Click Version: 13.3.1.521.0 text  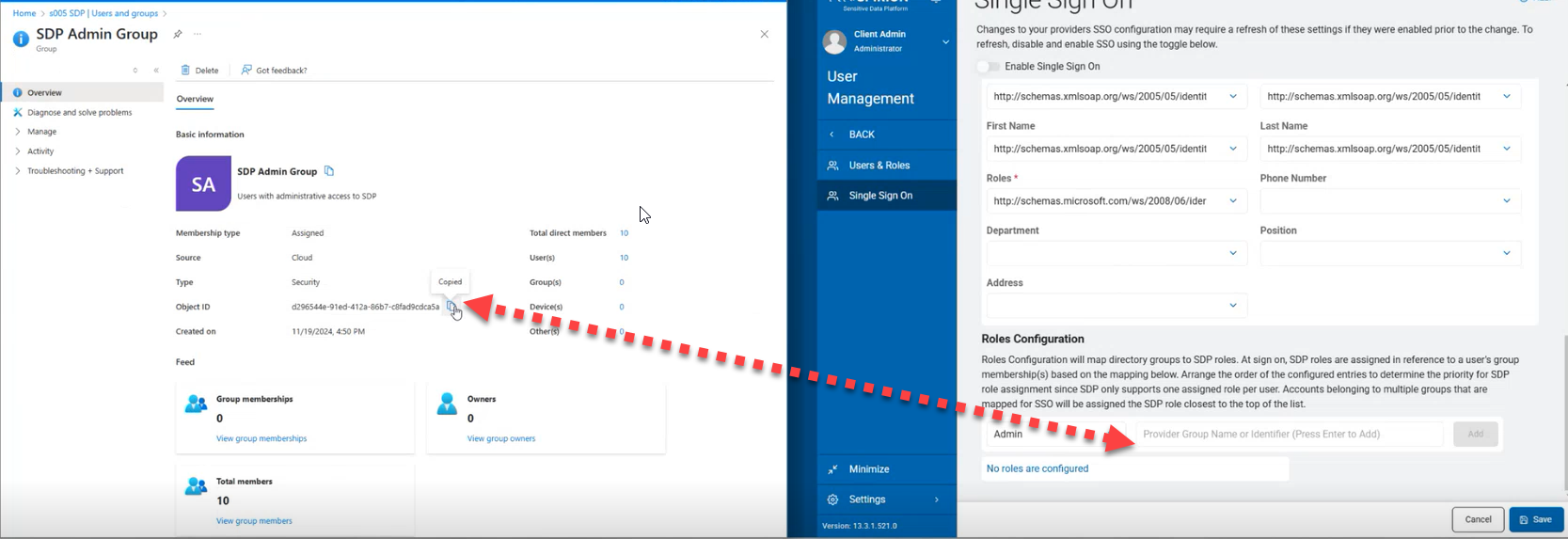click(x=859, y=526)
